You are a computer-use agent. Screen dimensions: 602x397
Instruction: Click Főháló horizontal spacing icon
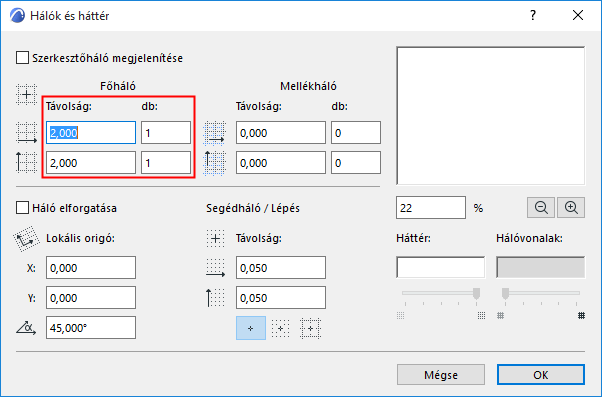(x=26, y=133)
